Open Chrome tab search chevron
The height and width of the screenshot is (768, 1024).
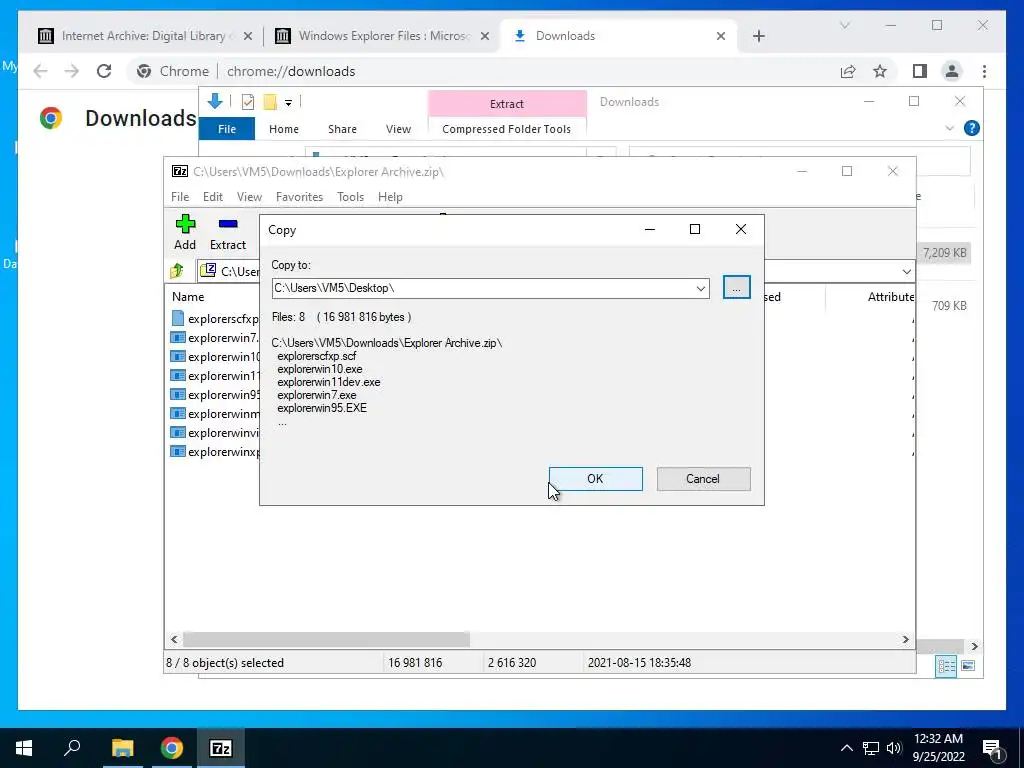(844, 25)
